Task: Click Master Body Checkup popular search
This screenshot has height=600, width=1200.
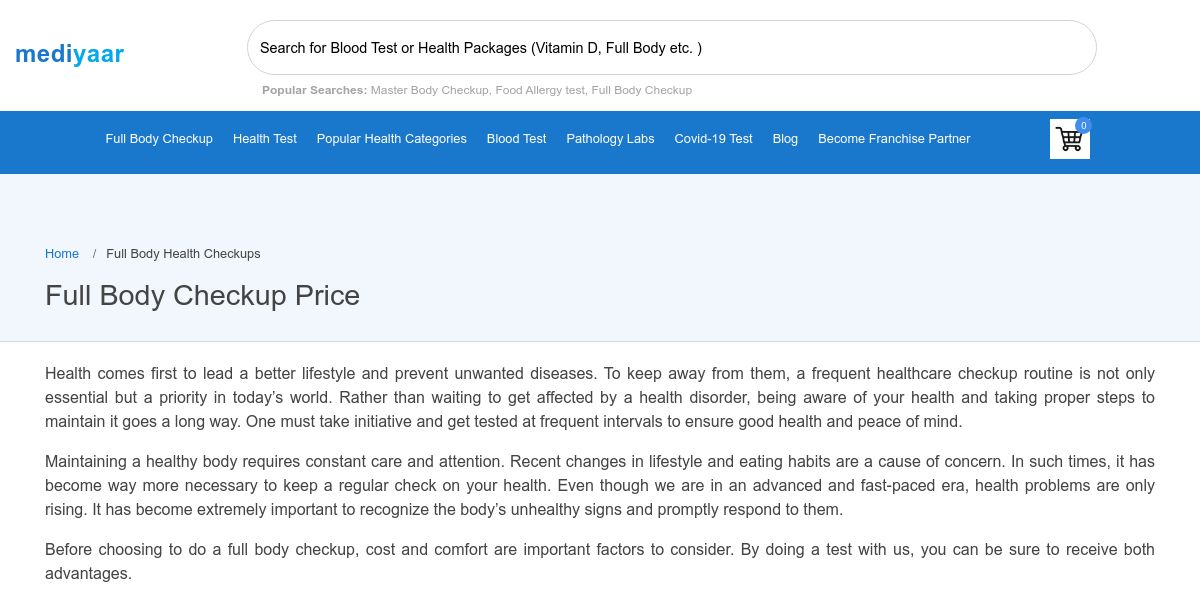Action: click(x=429, y=90)
